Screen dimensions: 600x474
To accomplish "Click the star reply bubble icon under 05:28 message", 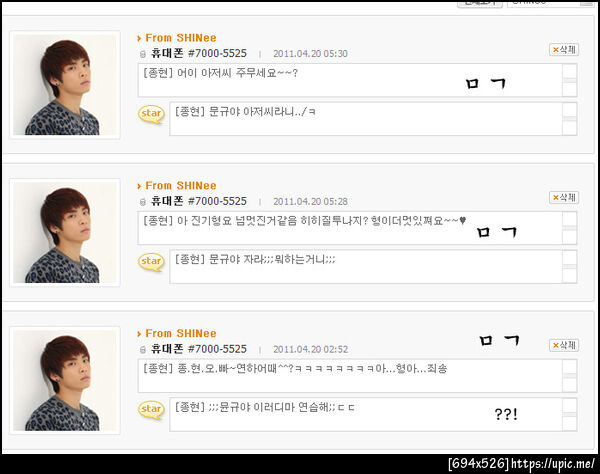I will (x=152, y=262).
